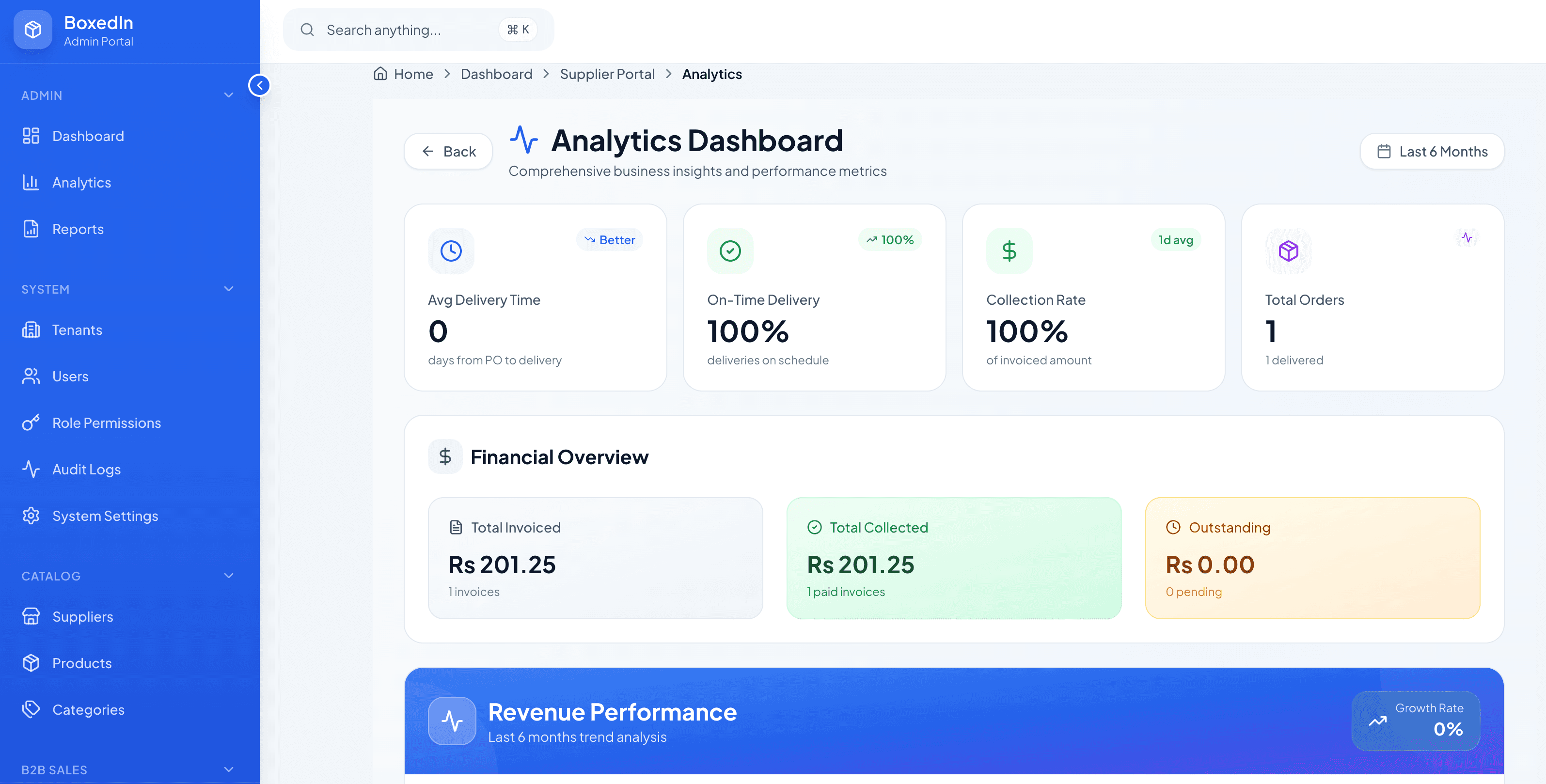Click the Suppliers storefront icon
The width and height of the screenshot is (1546, 784).
pyautogui.click(x=31, y=617)
